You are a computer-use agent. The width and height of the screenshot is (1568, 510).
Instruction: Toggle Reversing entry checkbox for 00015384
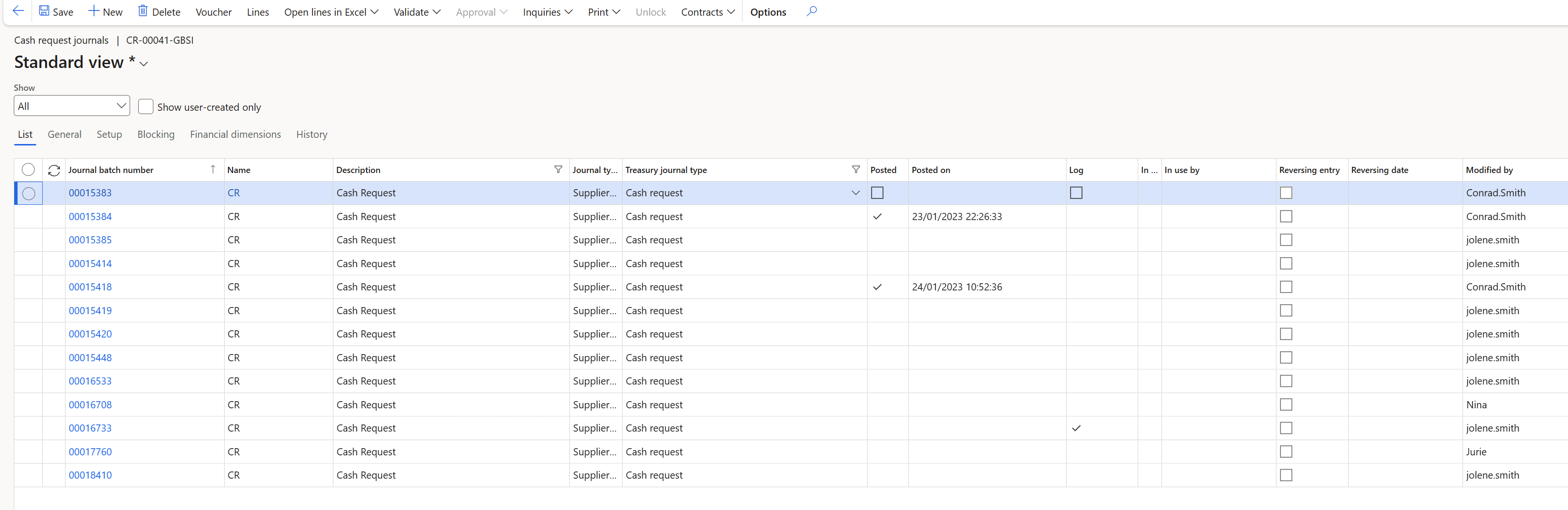1285,216
